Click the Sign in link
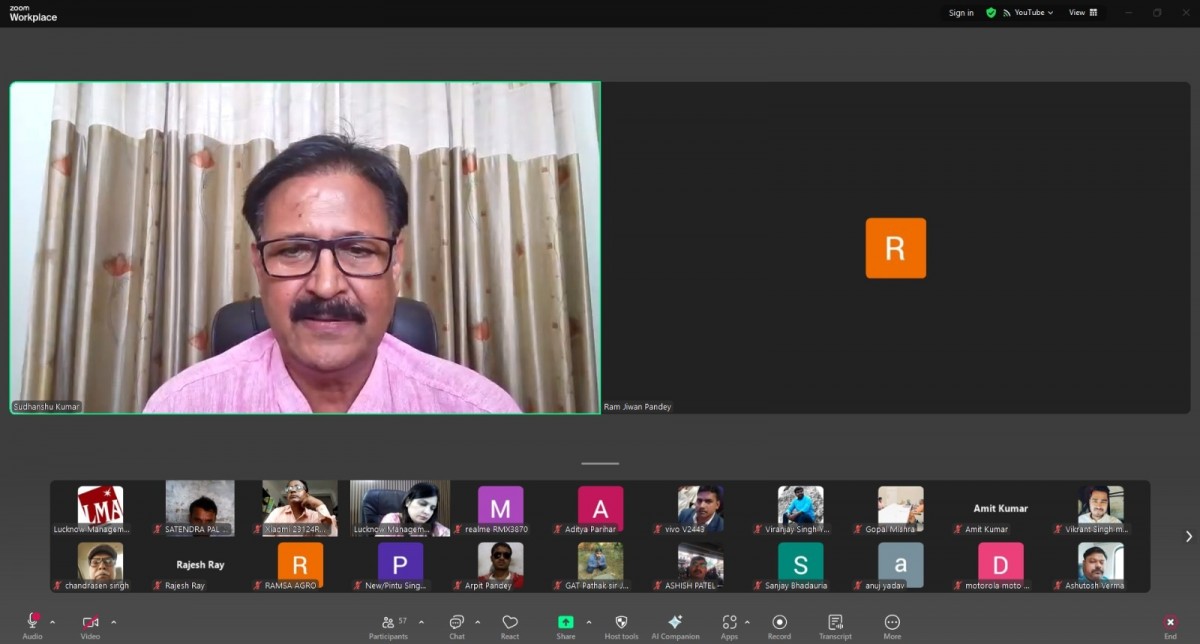 961,13
